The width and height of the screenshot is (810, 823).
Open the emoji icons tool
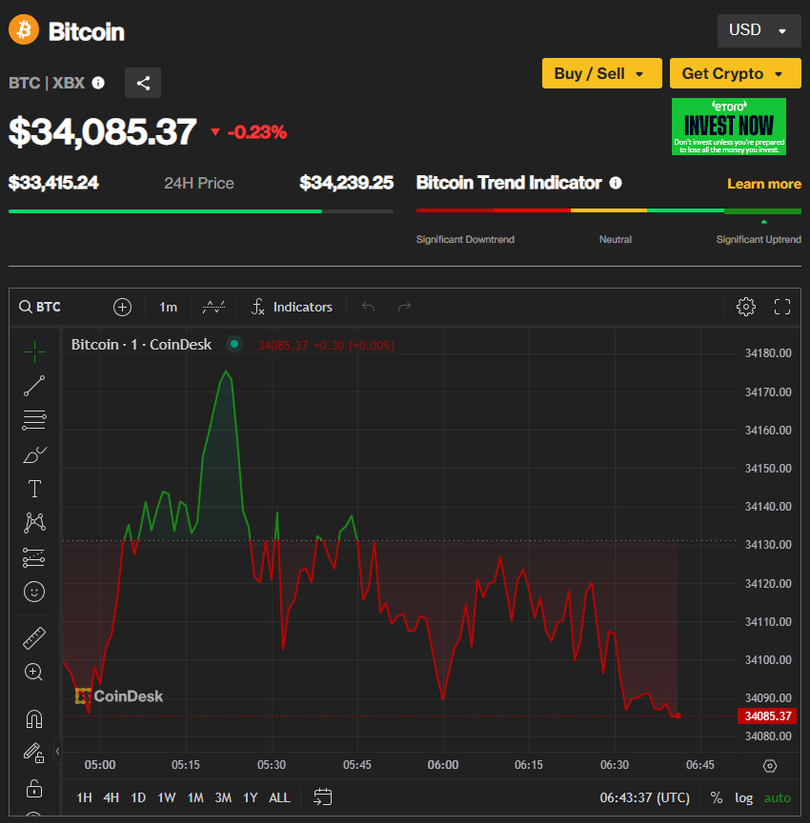tap(34, 592)
